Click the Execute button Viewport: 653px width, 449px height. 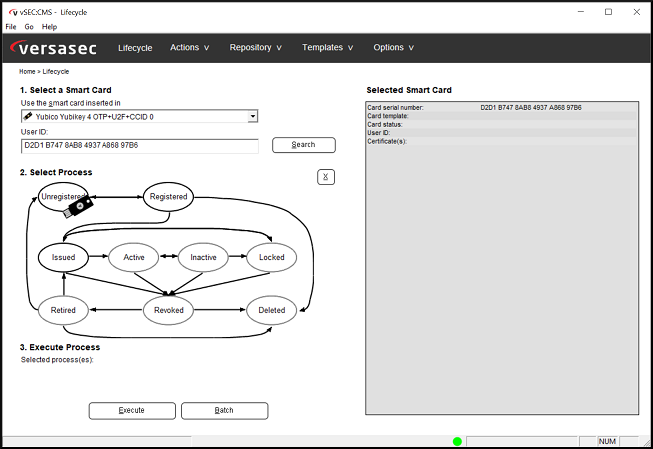click(132, 410)
